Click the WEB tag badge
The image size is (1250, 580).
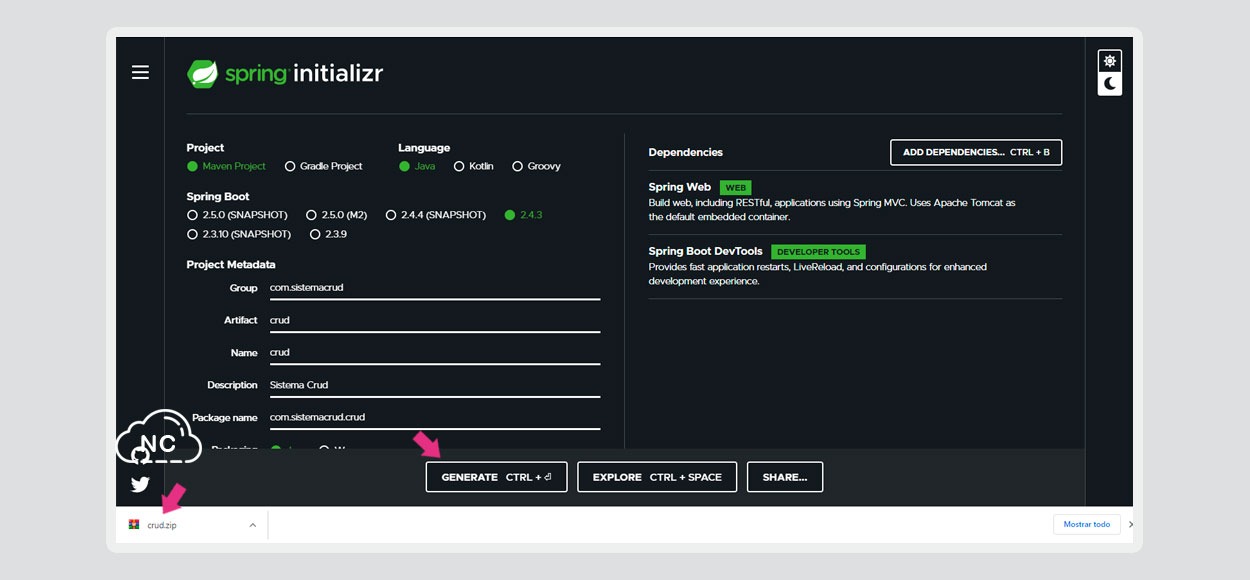[735, 188]
